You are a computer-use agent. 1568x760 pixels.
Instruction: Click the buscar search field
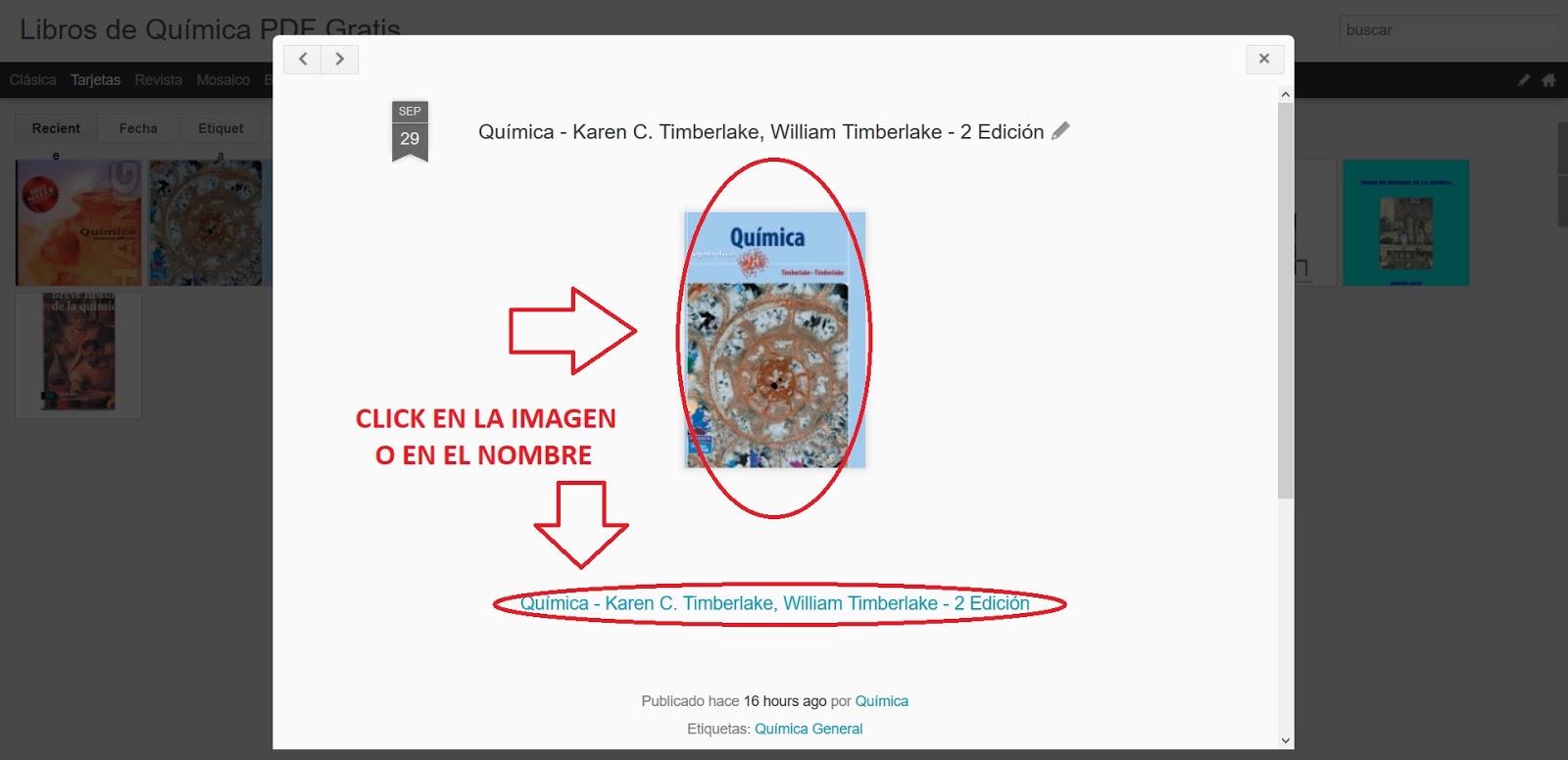coord(1450,30)
